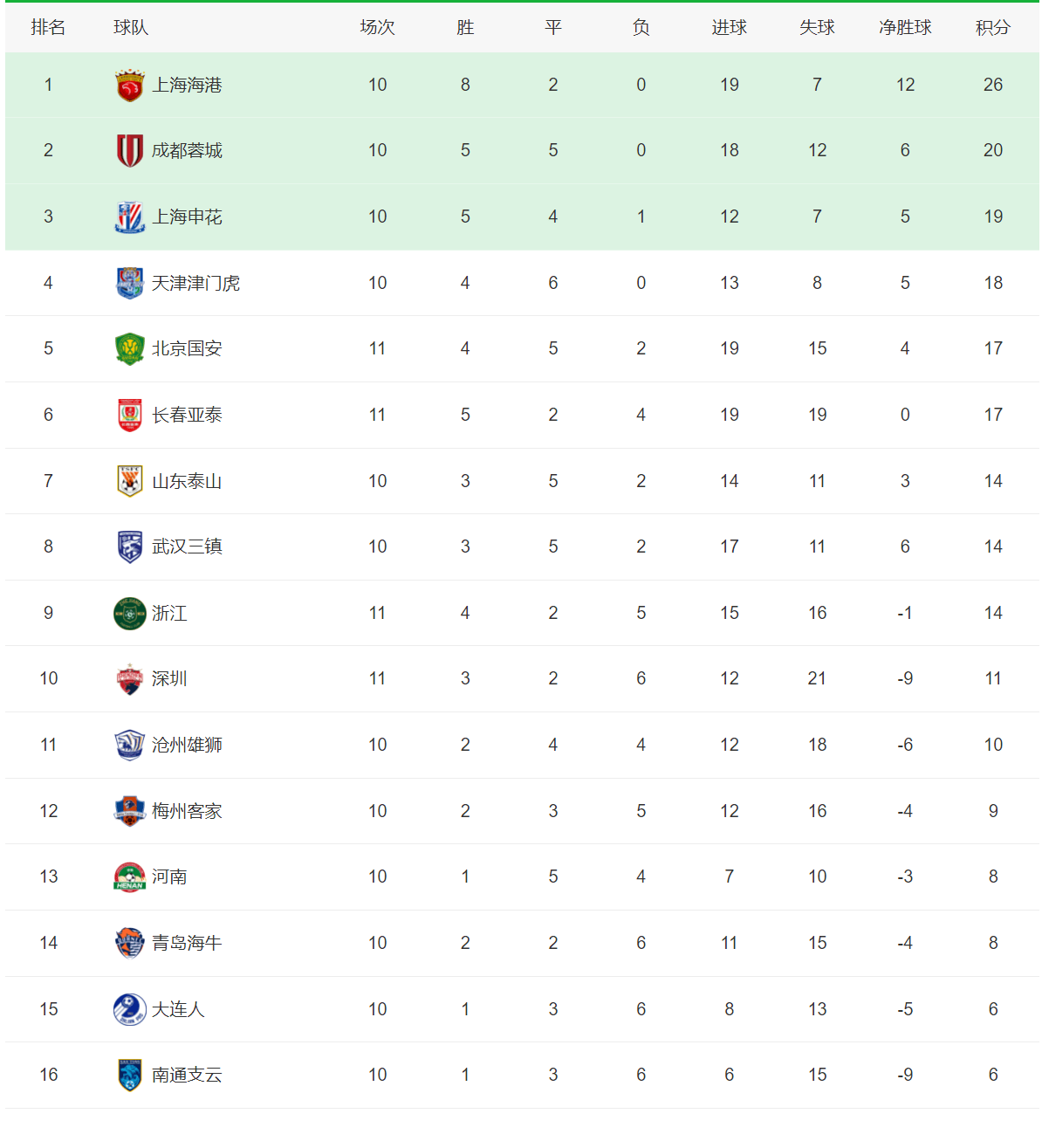Open the 天津津门虎 team logo
Viewport: 1042px width, 1148px height.
pyautogui.click(x=130, y=283)
